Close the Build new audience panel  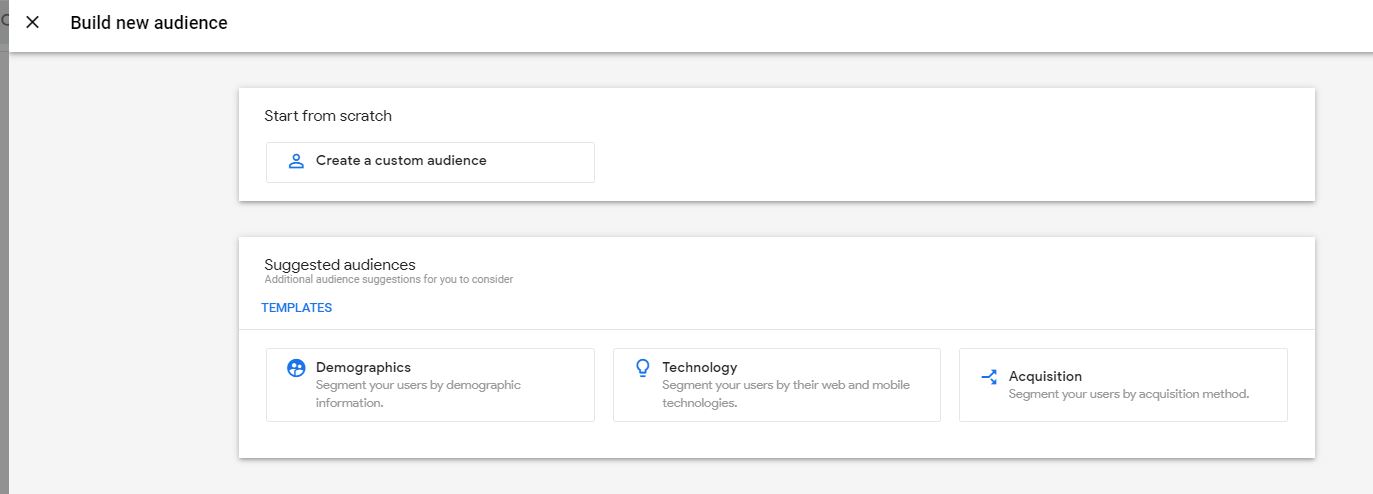[x=32, y=22]
